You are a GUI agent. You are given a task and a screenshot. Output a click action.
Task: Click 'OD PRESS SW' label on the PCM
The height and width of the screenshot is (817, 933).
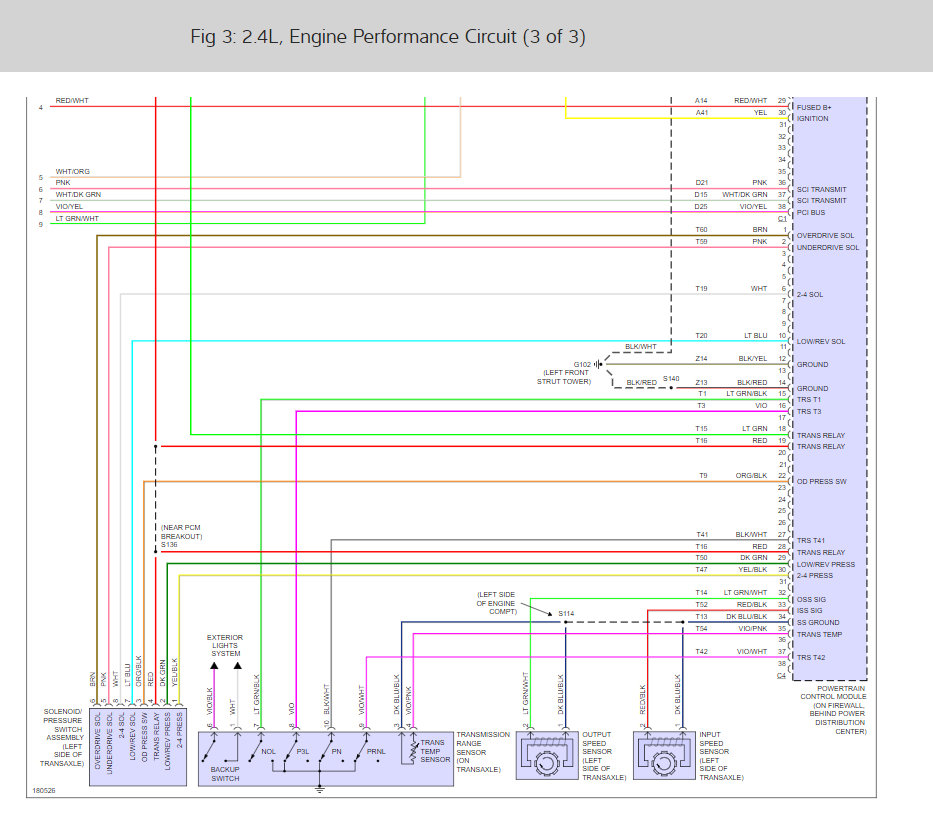click(x=821, y=482)
